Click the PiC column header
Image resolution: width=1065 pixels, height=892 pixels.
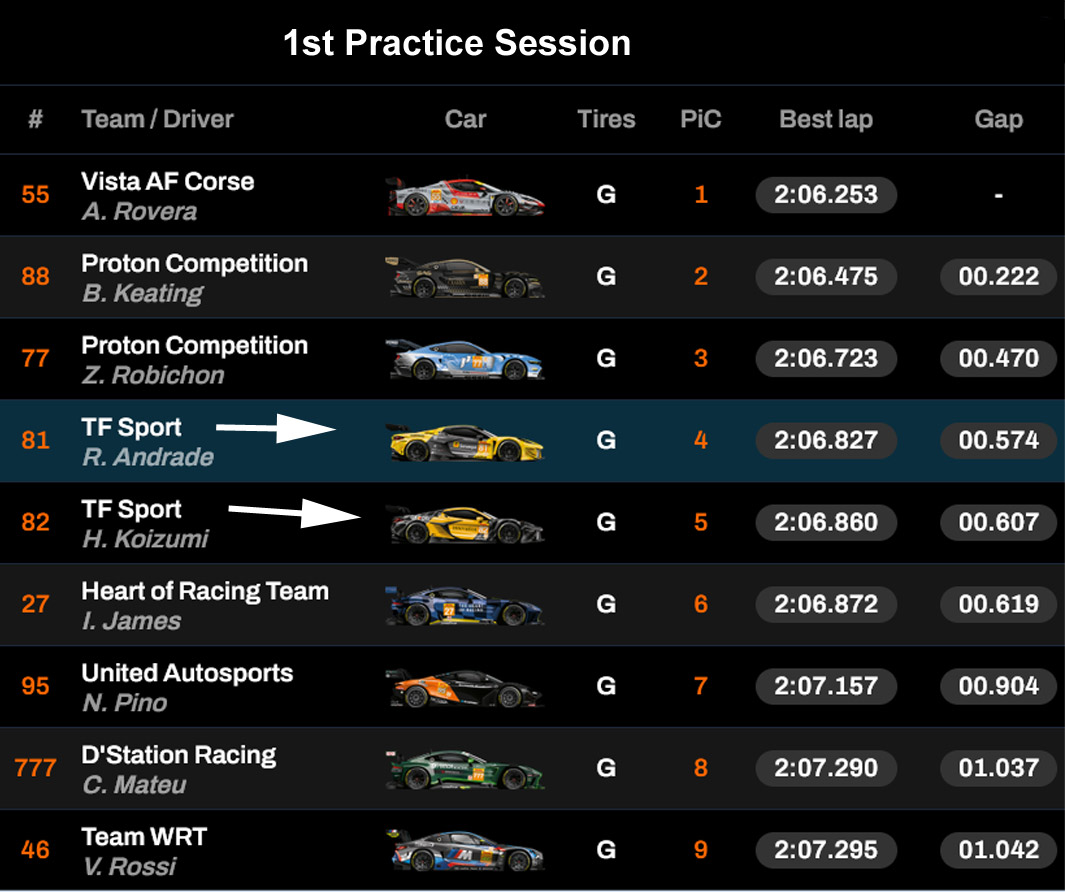tap(701, 120)
